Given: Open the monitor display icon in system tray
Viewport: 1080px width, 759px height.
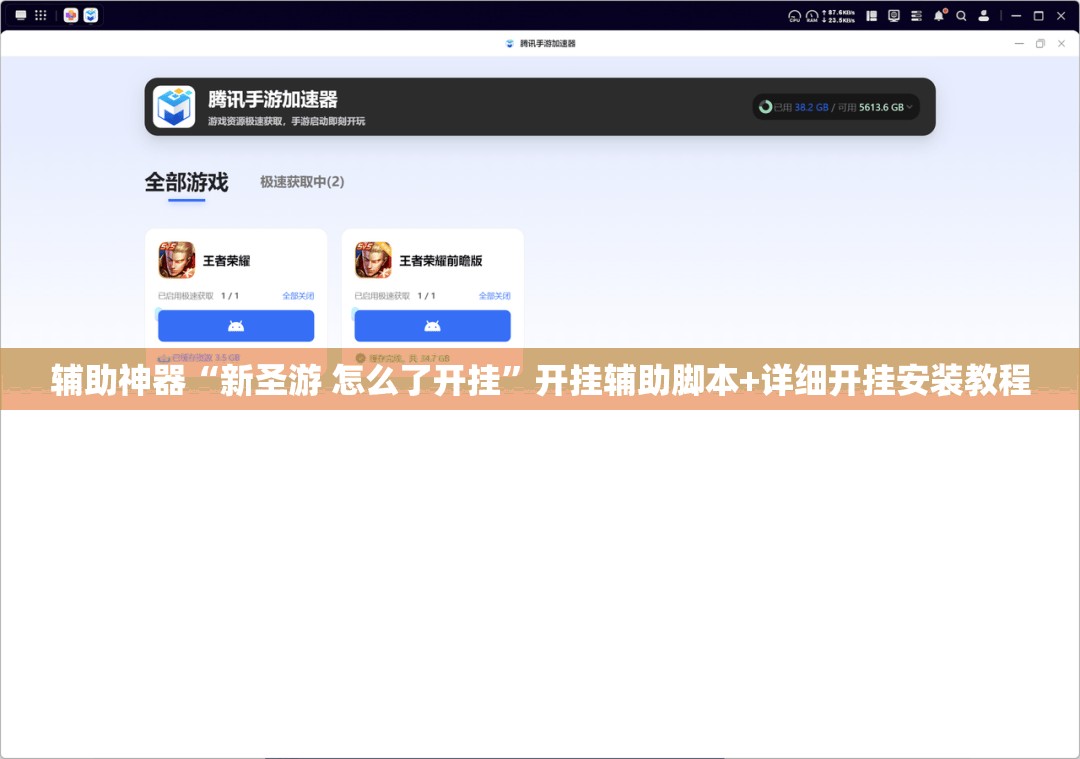Looking at the screenshot, I should pos(894,16).
